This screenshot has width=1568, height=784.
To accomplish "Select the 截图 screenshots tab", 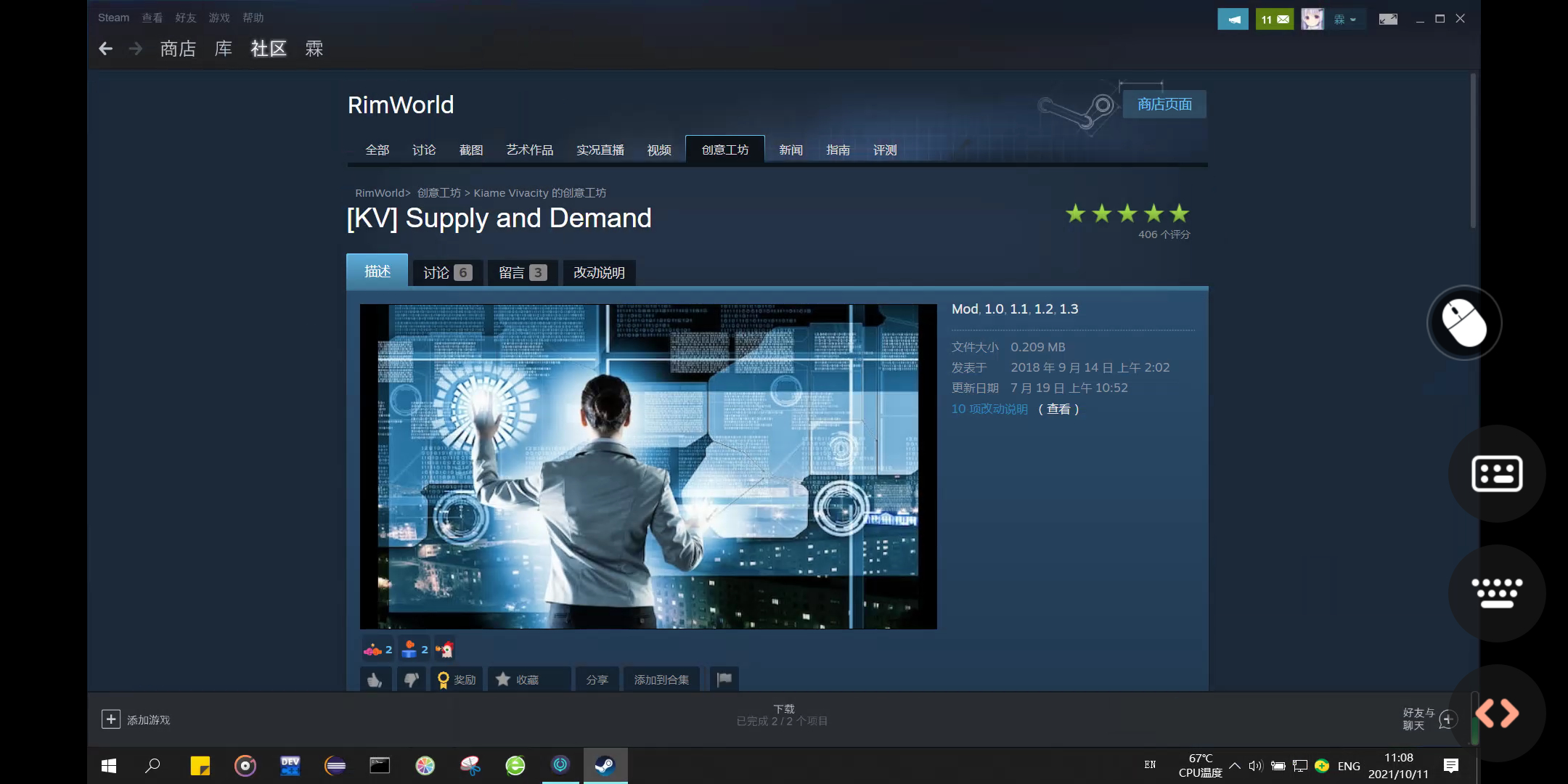I will click(x=471, y=150).
